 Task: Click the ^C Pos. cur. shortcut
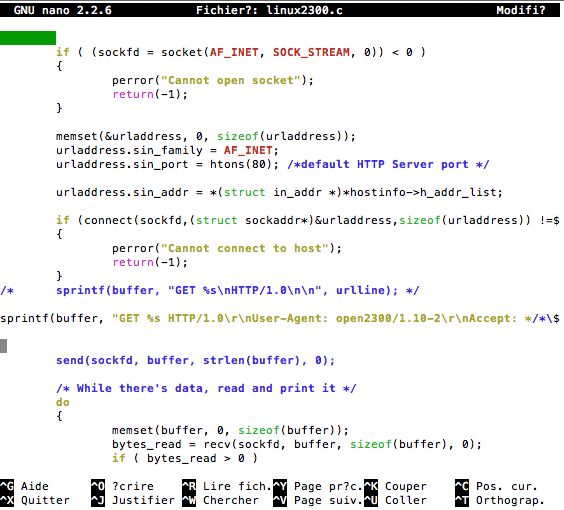pyautogui.click(x=496, y=486)
